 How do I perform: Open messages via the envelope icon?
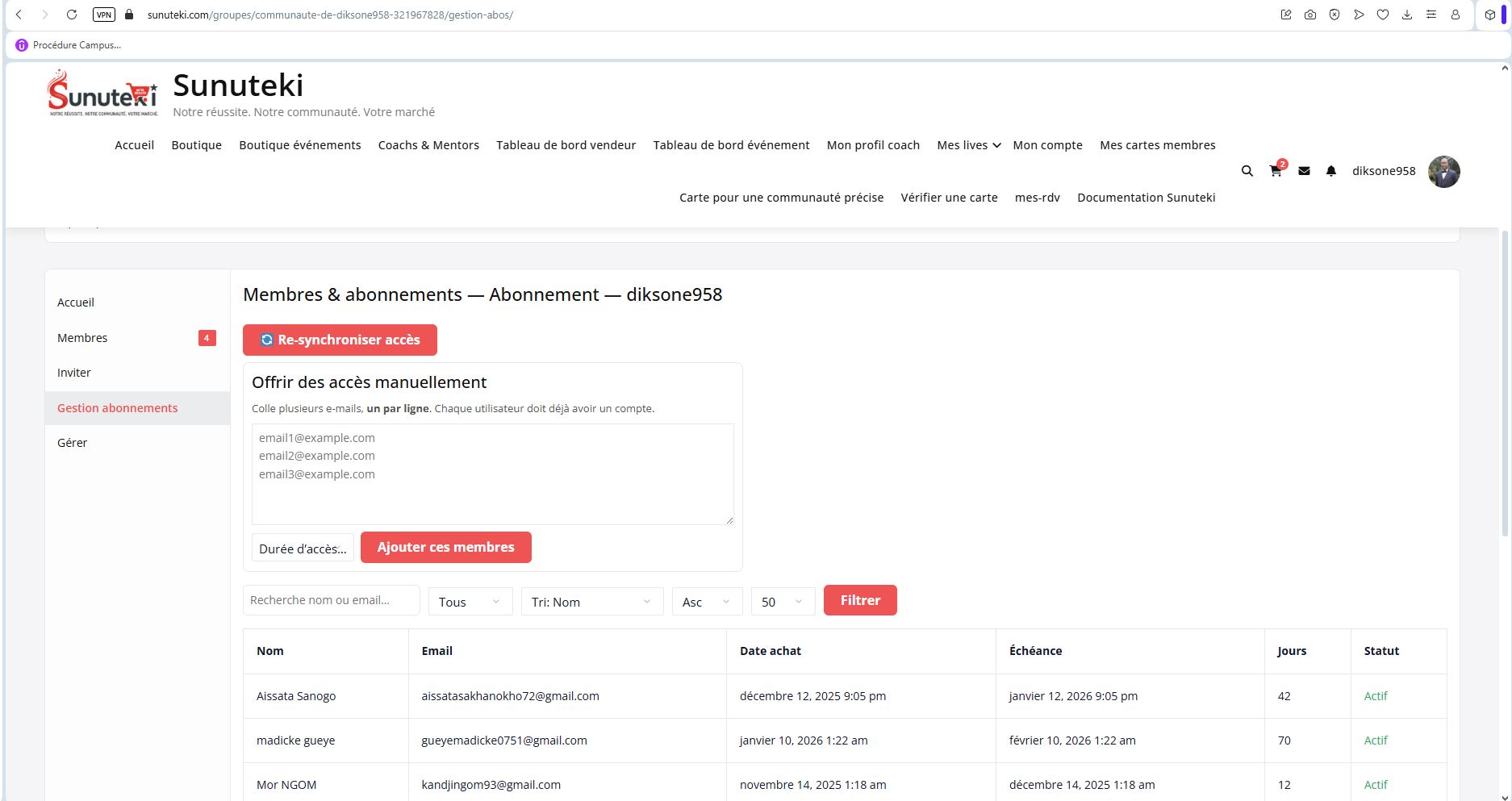(x=1304, y=171)
